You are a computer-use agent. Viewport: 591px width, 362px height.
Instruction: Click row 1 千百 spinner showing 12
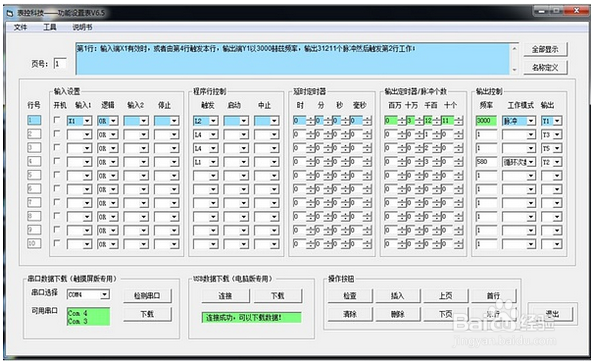(x=432, y=121)
